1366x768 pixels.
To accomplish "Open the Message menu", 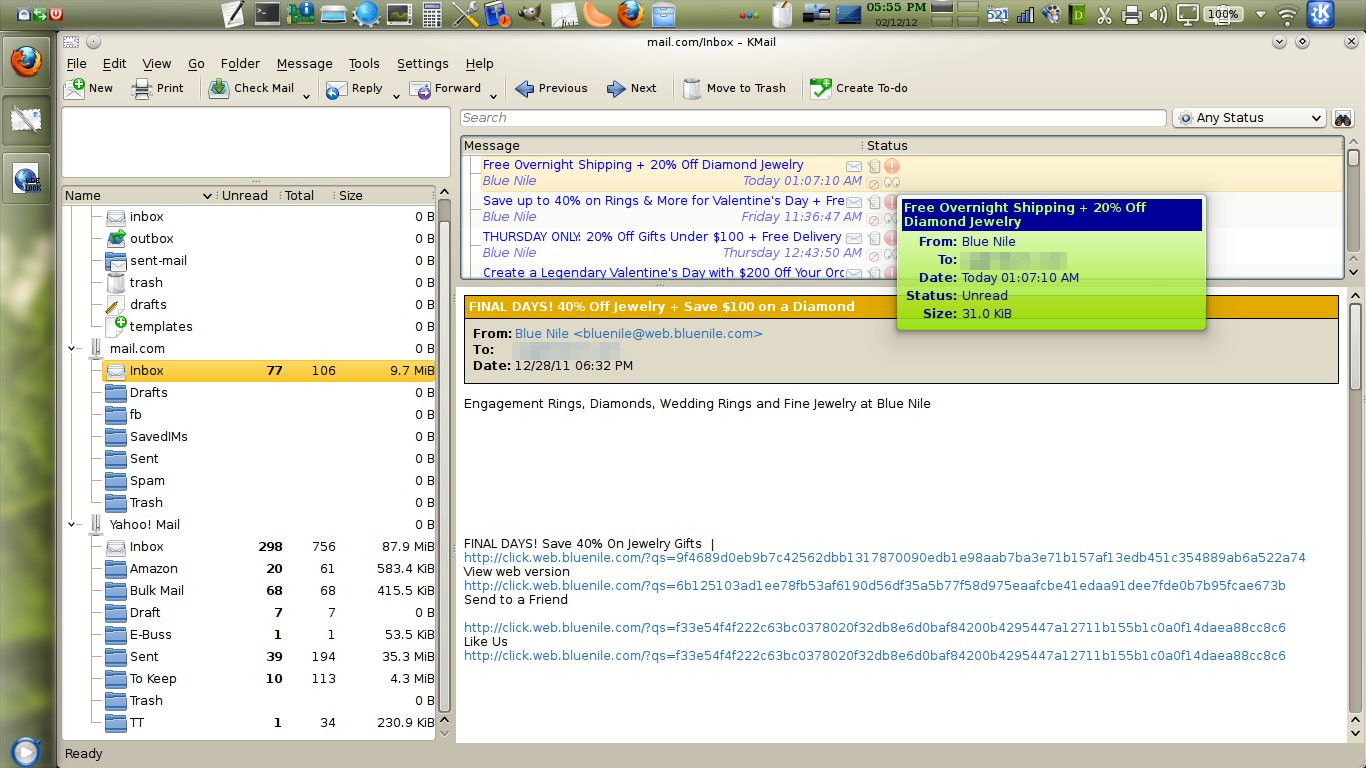I will point(304,63).
